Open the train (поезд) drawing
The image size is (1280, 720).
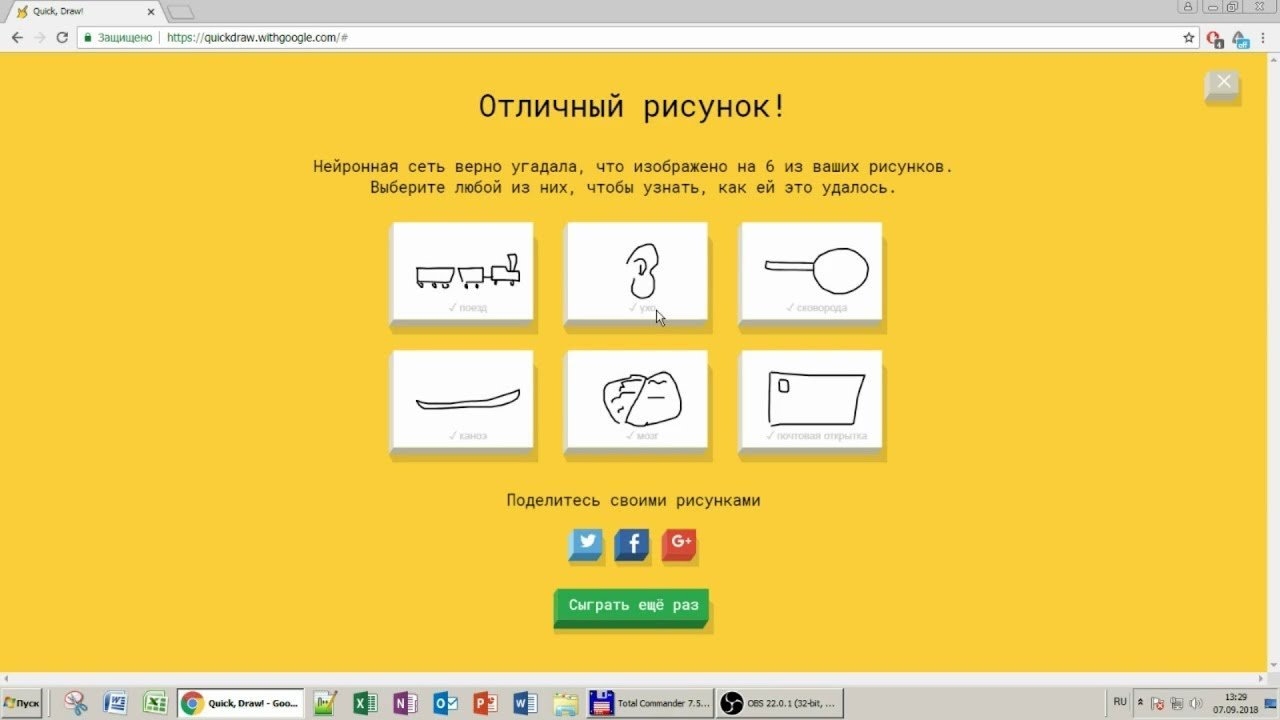coord(462,272)
